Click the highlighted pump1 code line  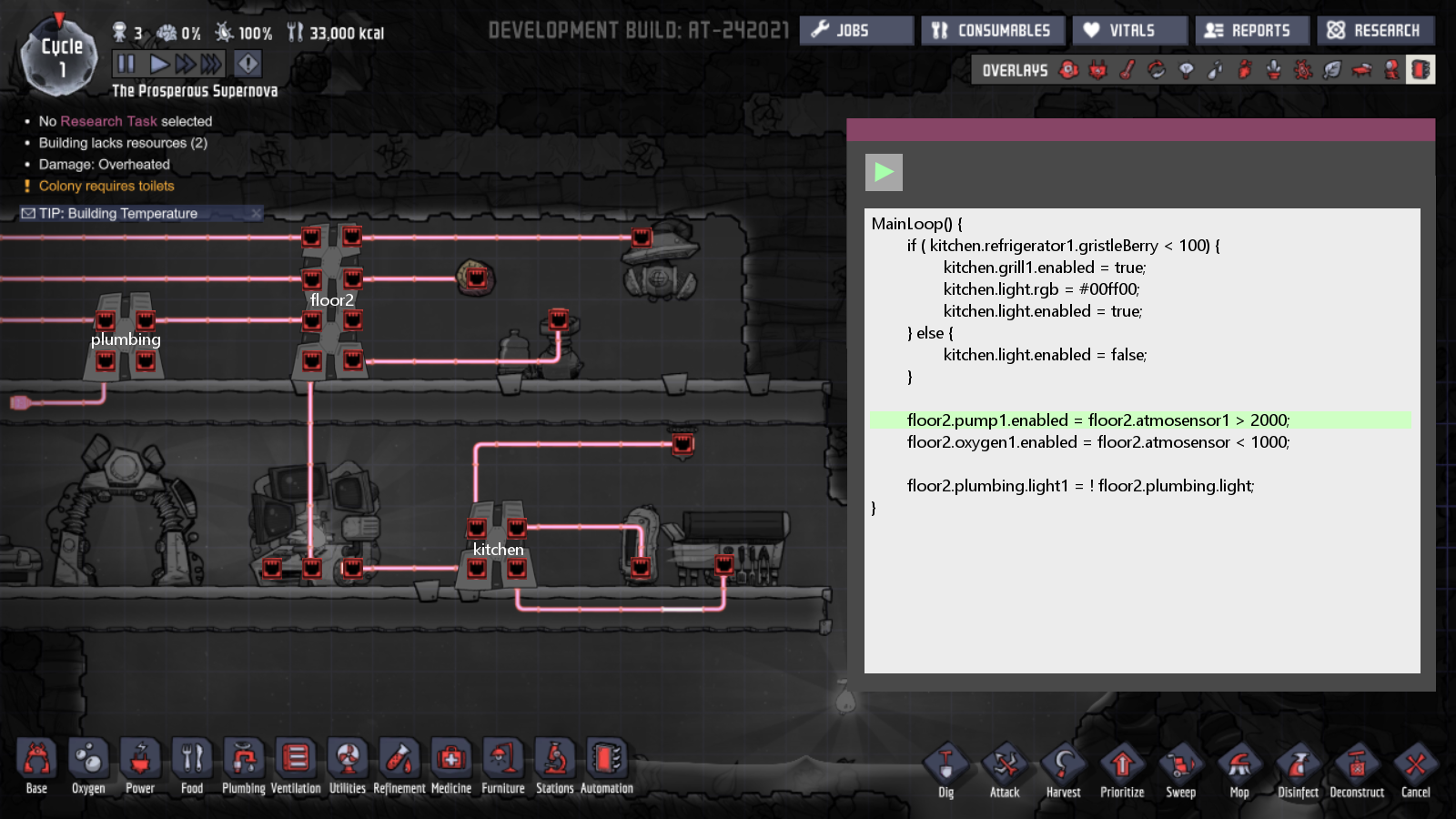tap(1097, 420)
